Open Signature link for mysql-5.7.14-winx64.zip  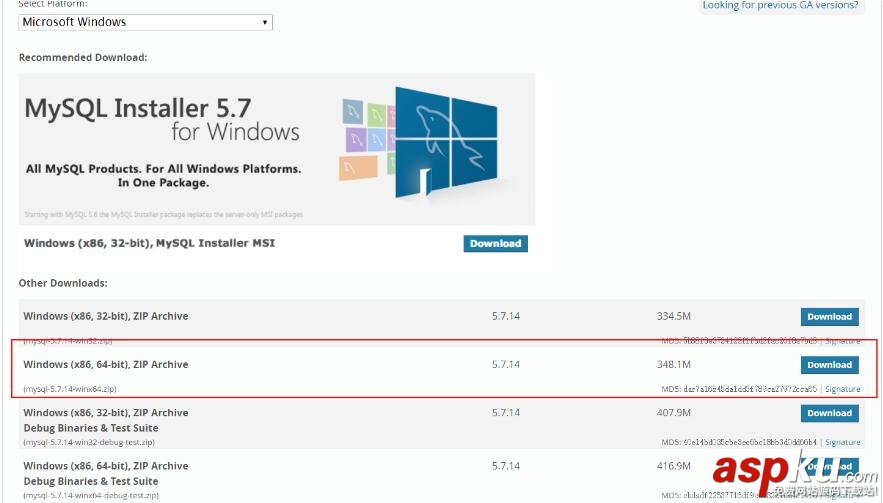[842, 389]
